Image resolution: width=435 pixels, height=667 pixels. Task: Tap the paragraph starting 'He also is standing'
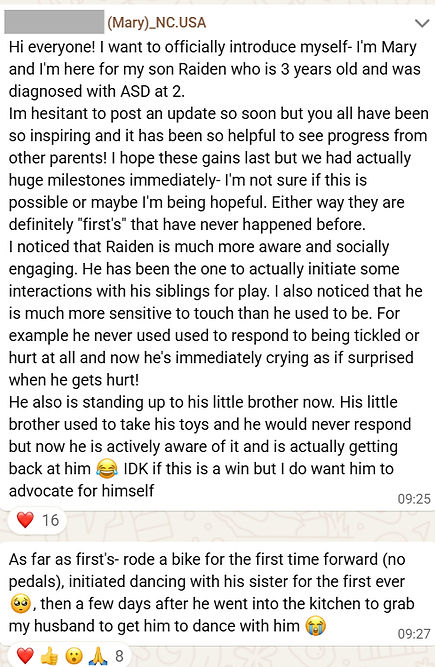click(210, 446)
